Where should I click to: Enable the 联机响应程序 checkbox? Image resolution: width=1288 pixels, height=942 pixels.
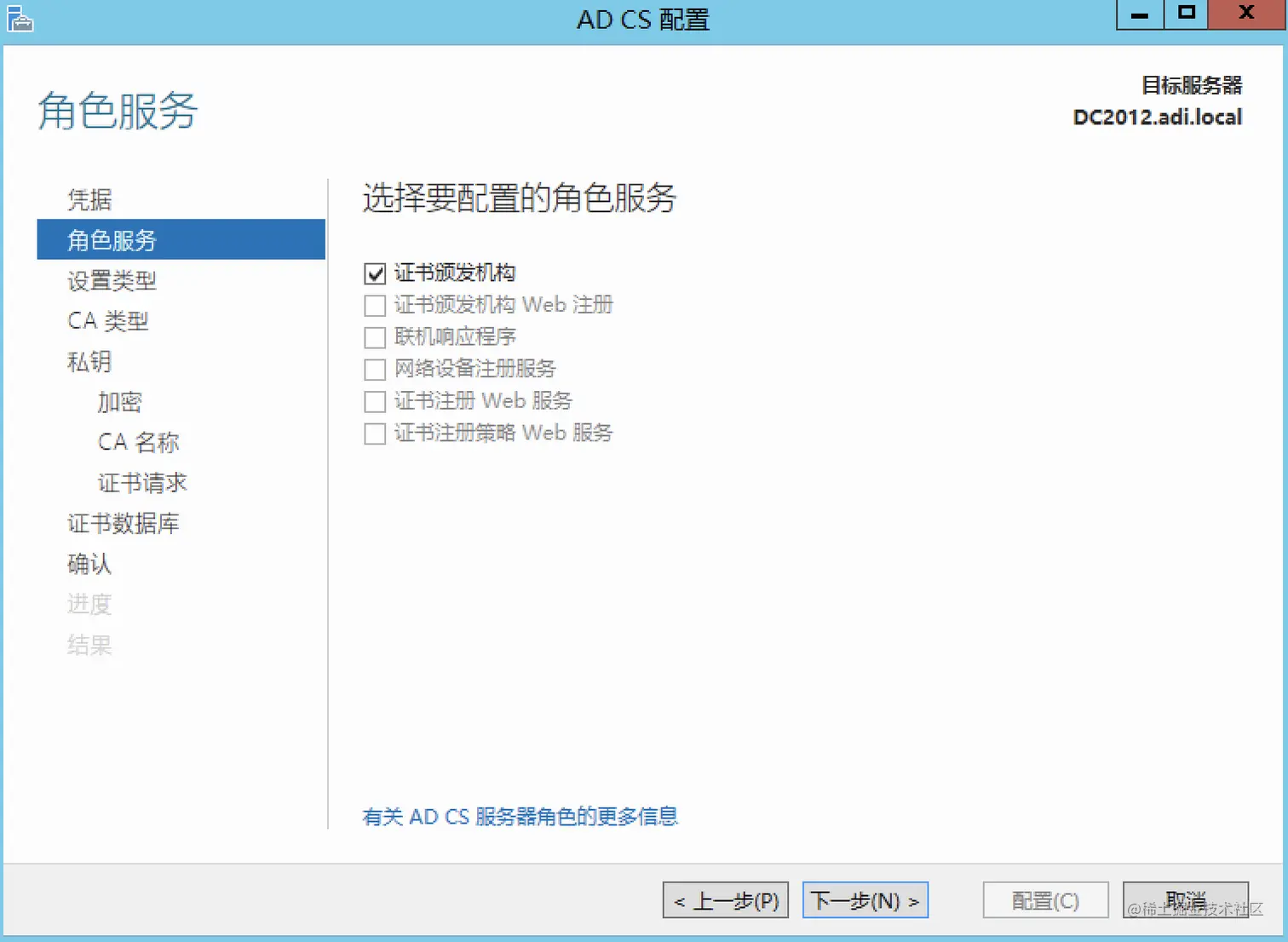pos(375,337)
